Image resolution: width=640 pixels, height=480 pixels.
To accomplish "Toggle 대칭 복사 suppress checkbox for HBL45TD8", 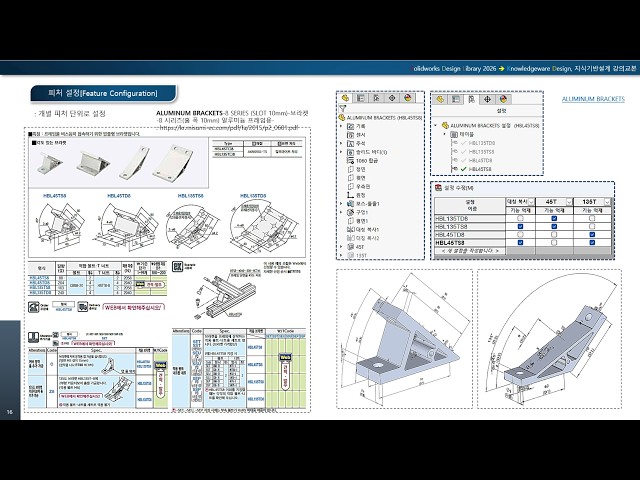I will [520, 234].
